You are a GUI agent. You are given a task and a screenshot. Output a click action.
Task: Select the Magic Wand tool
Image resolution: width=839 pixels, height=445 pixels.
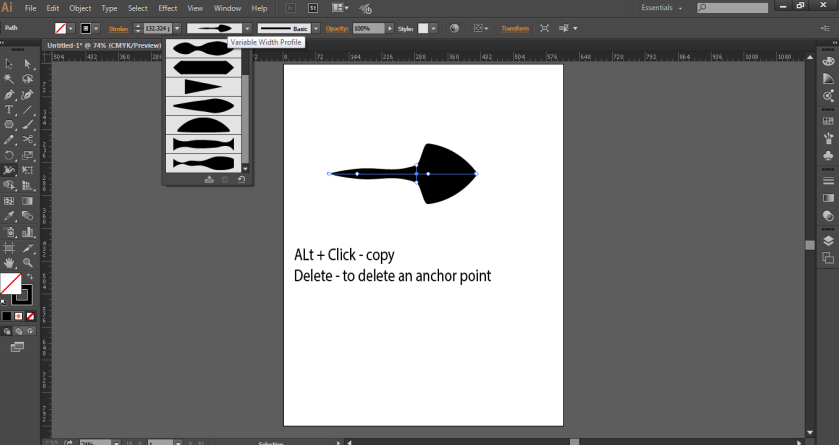click(x=9, y=79)
